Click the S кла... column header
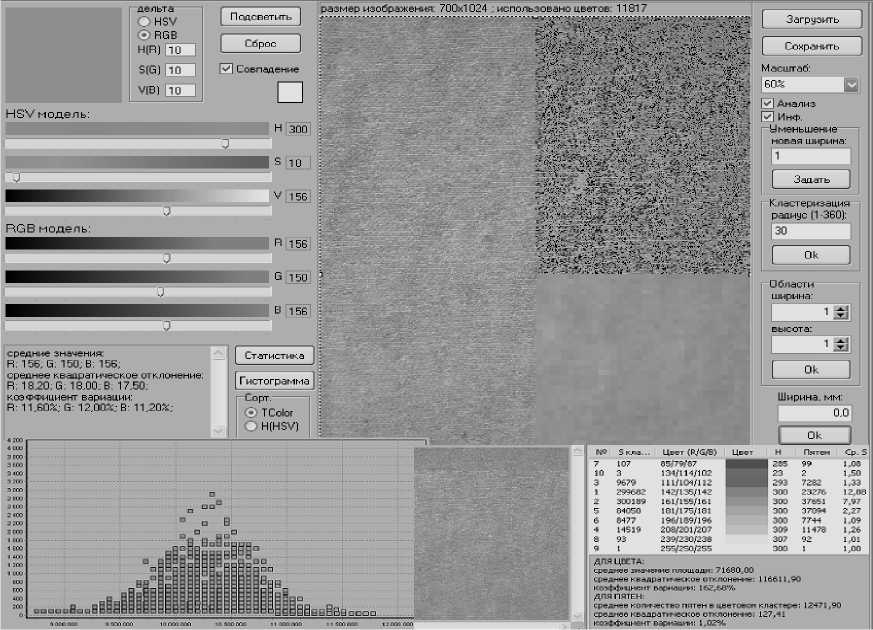Viewport: 873px width, 630px height. coord(633,452)
